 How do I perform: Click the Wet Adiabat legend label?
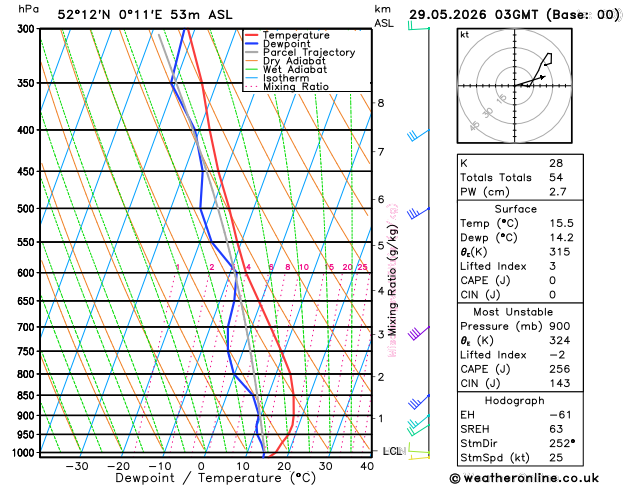point(295,69)
